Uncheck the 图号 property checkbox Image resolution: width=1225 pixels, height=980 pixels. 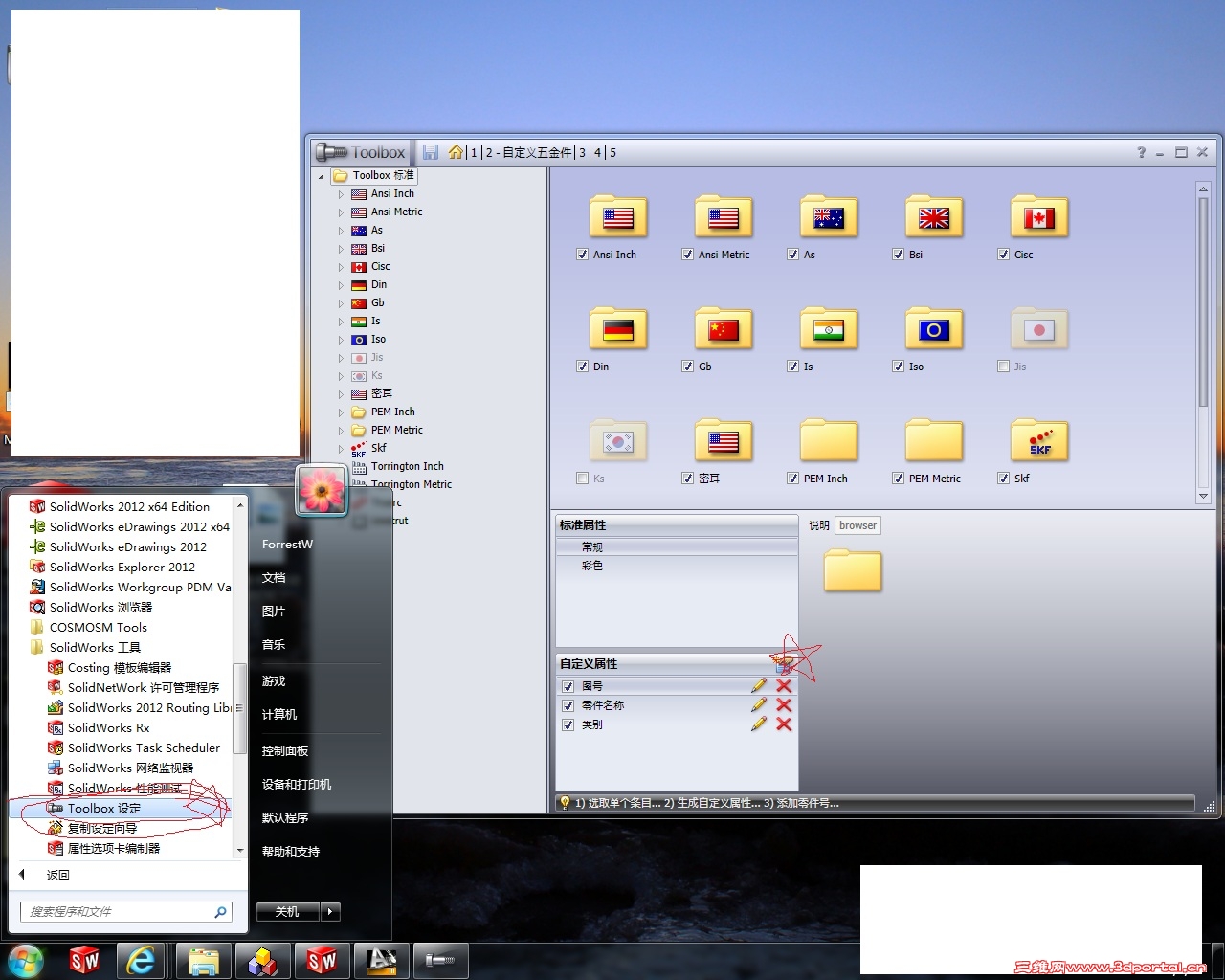coord(568,686)
